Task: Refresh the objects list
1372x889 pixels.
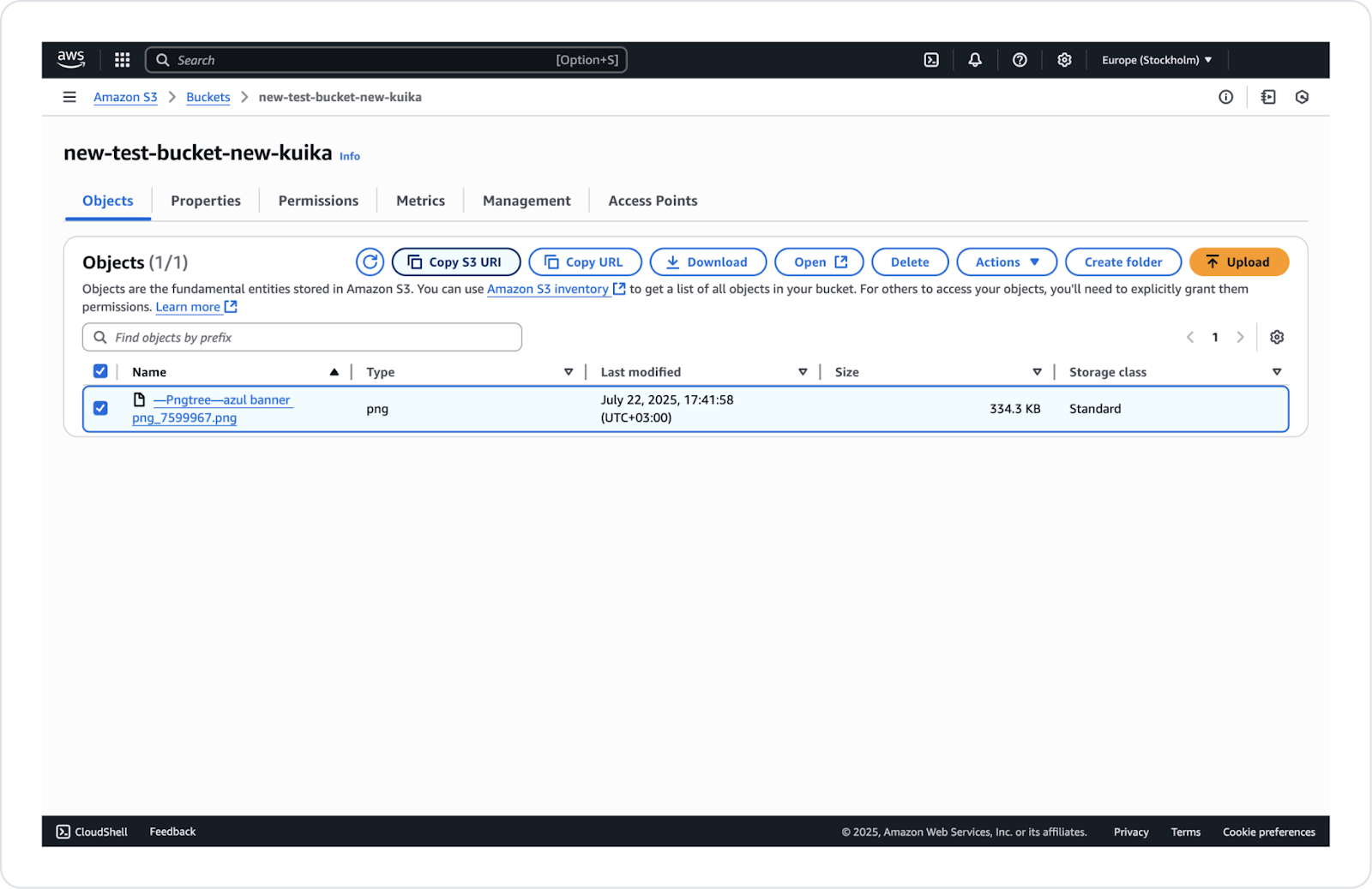Action: [370, 262]
